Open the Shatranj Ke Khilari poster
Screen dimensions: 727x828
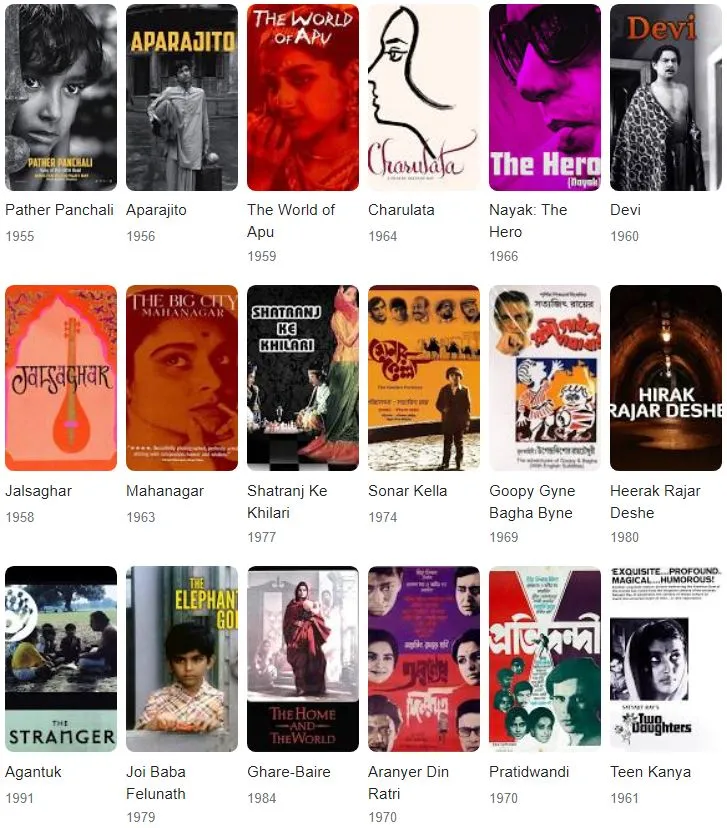tap(303, 378)
